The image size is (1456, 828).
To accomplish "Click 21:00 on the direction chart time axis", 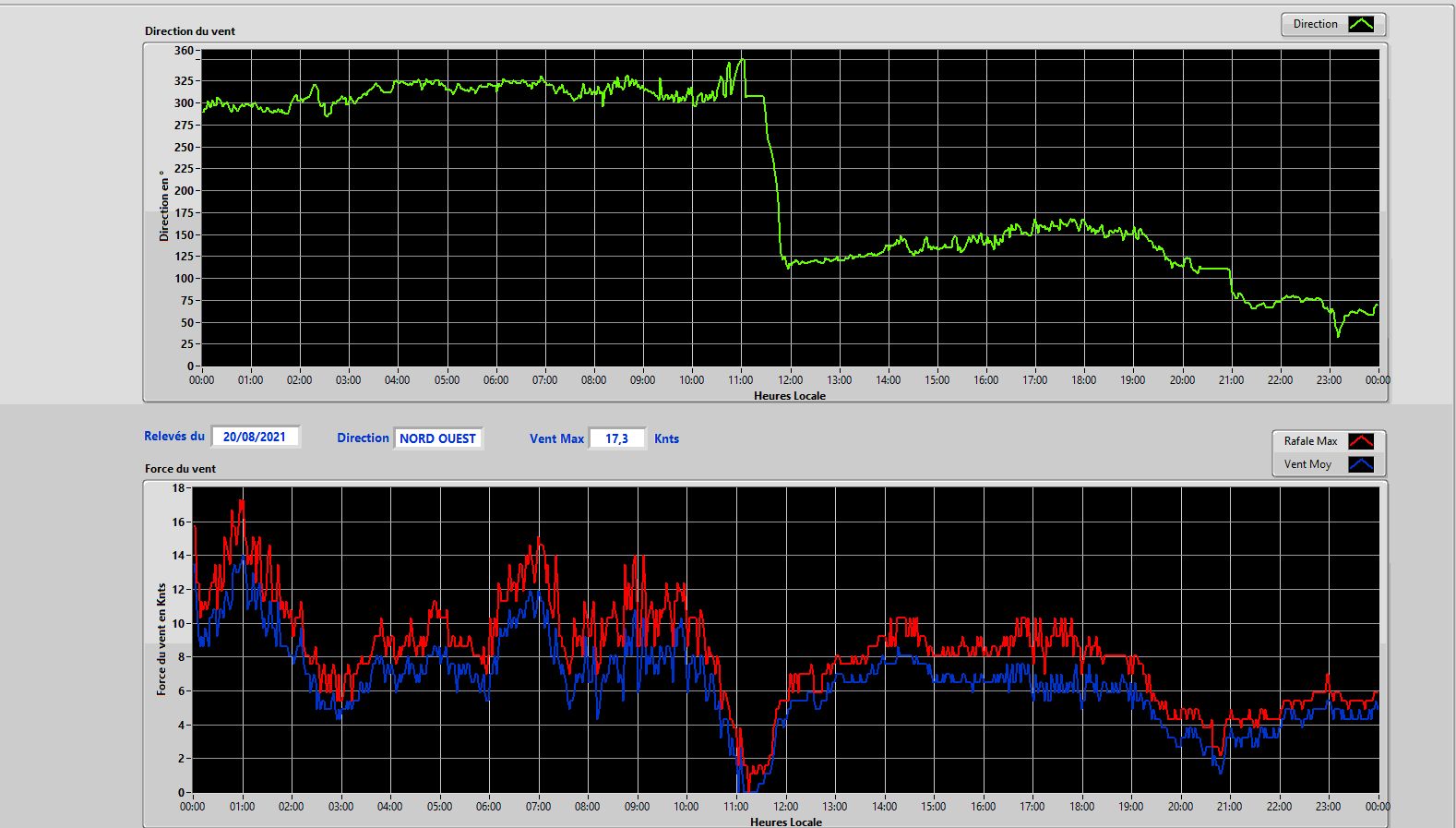I will click(x=1231, y=380).
